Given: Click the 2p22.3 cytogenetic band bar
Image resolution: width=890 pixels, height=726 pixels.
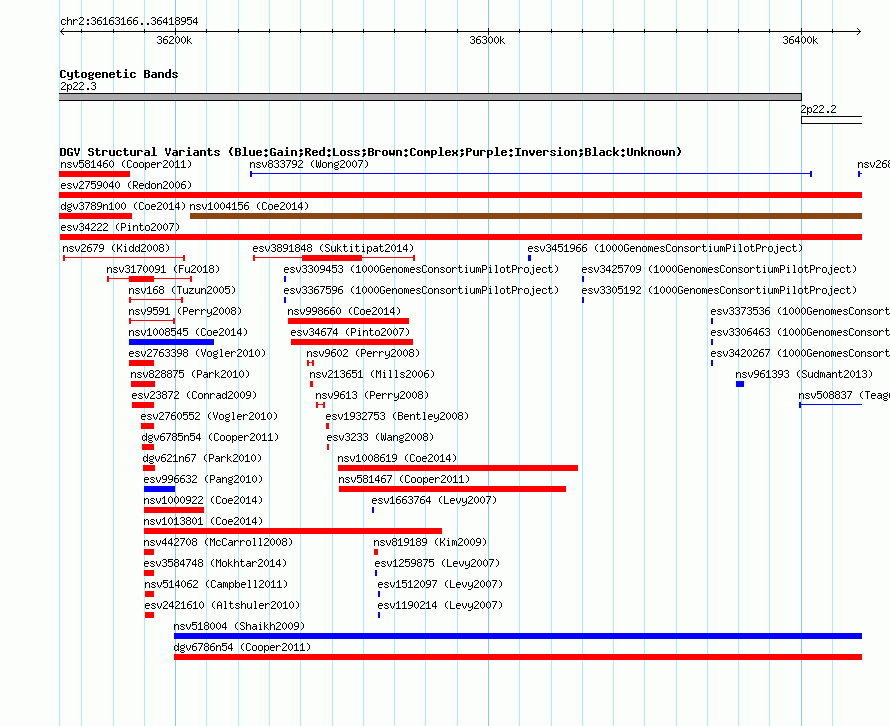Looking at the screenshot, I should pos(430,97).
